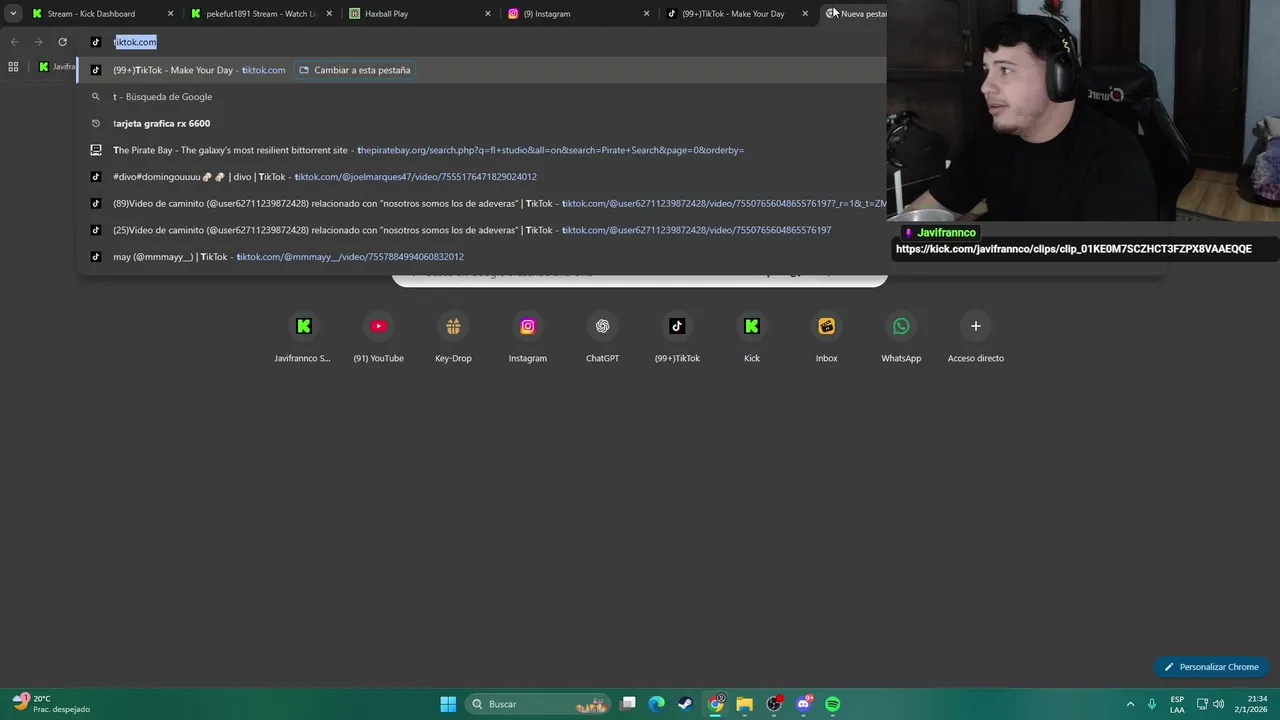Click Cambiar a esta pestaña button
Viewport: 1280px width, 720px height.
tap(355, 70)
